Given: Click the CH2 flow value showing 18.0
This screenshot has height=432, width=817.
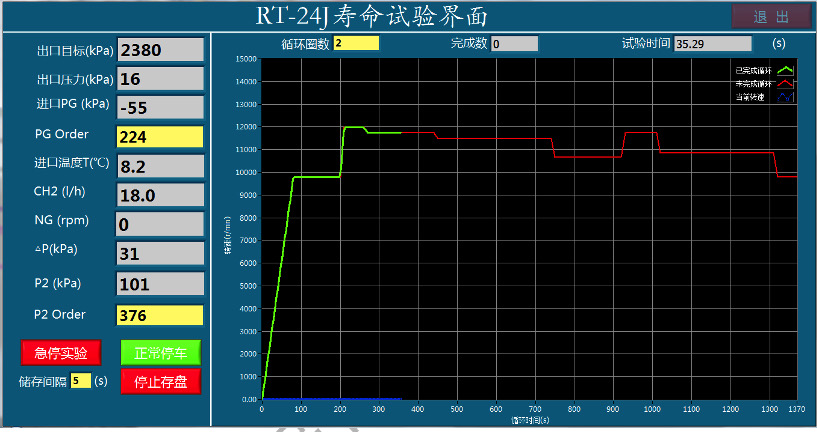Looking at the screenshot, I should (x=160, y=196).
